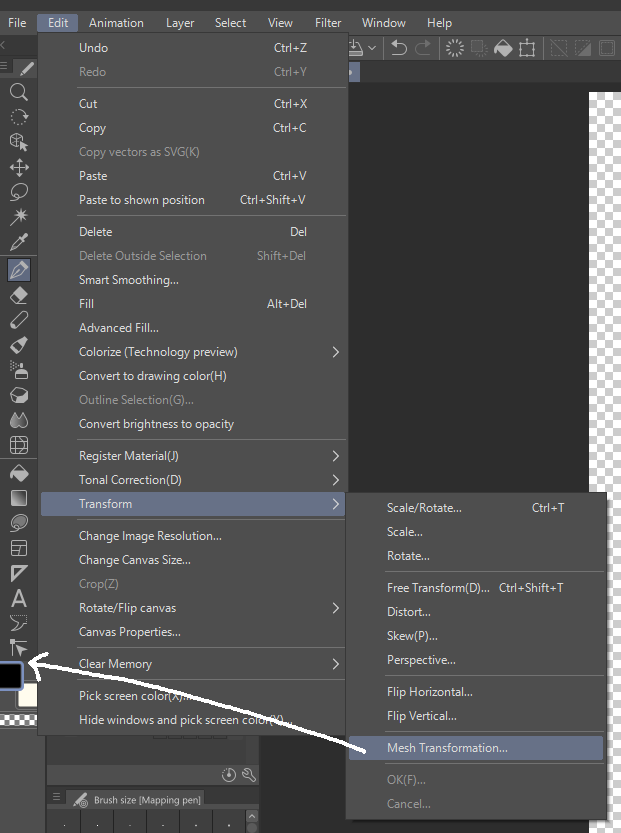Expand the Tonal Correction(D) submenu

[x=193, y=480]
